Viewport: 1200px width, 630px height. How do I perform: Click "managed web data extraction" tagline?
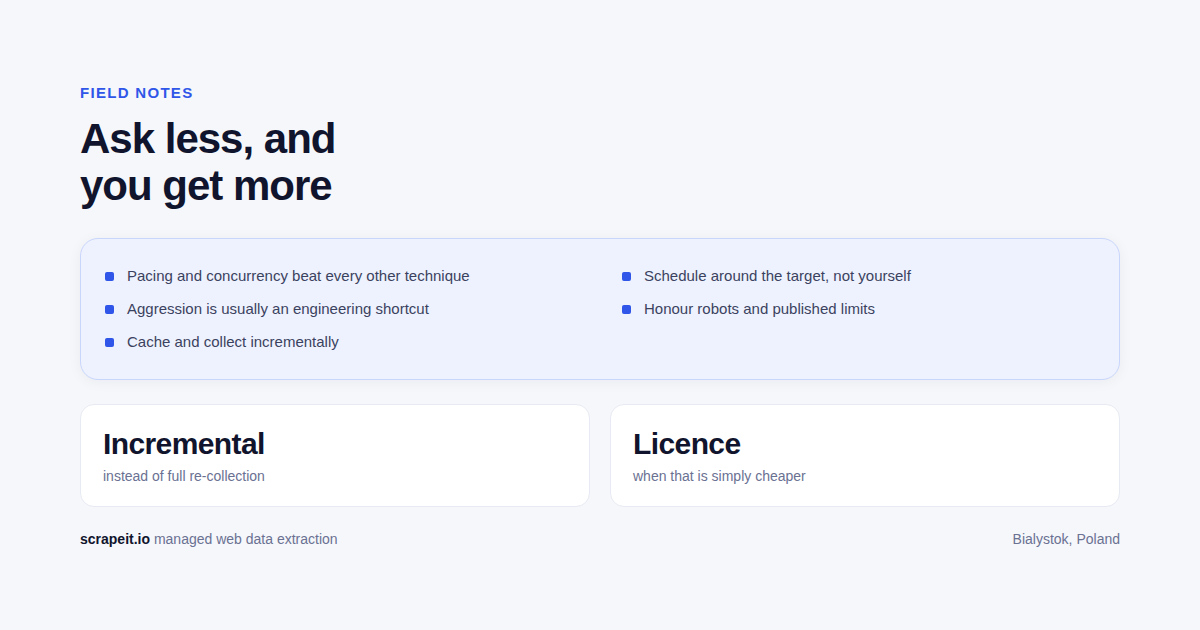pos(246,539)
